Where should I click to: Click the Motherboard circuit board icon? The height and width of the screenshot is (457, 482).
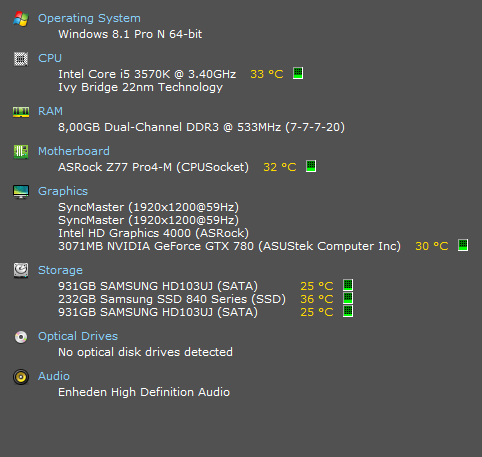[x=21, y=152]
